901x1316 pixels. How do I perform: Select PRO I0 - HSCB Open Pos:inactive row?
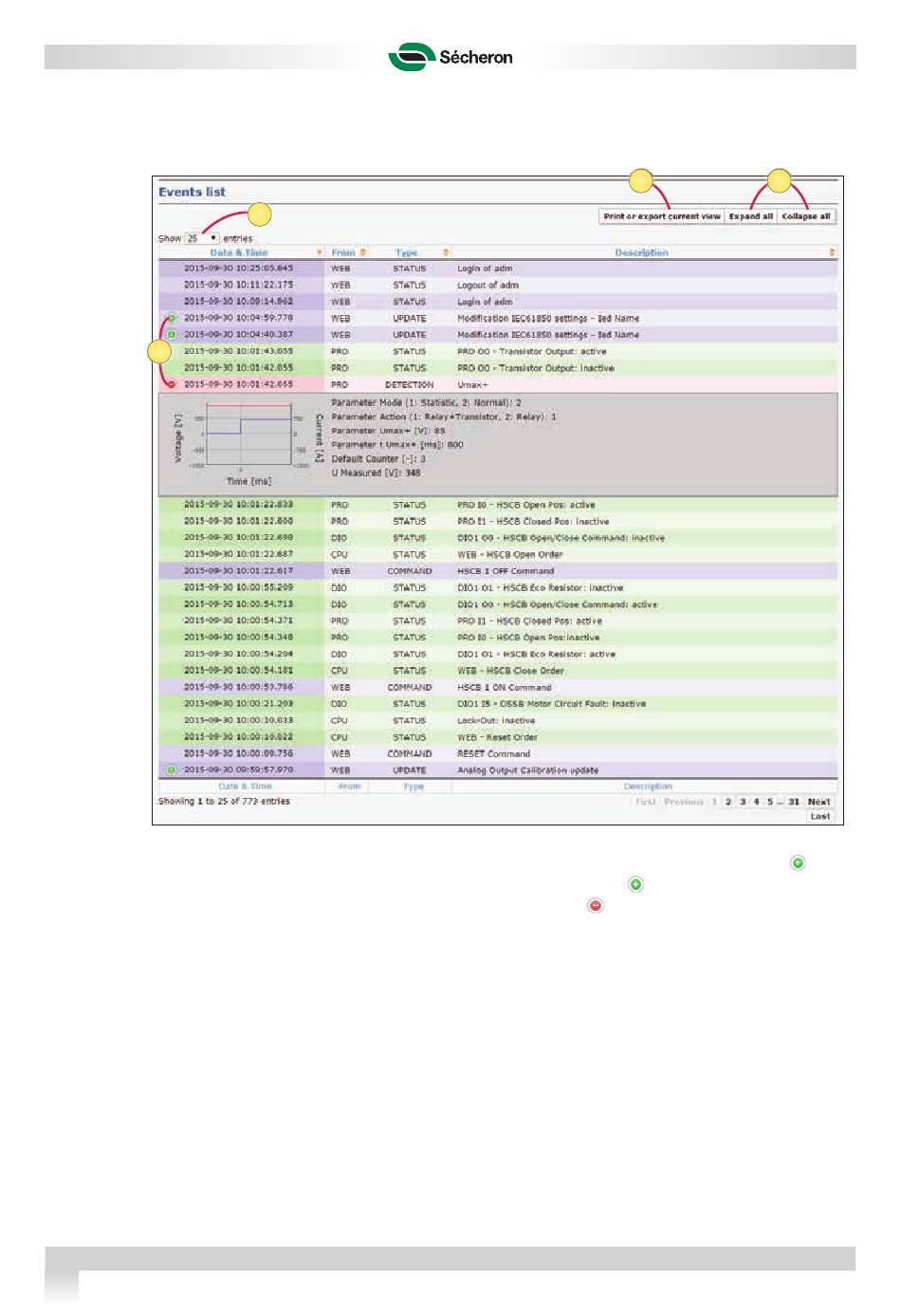point(498,638)
